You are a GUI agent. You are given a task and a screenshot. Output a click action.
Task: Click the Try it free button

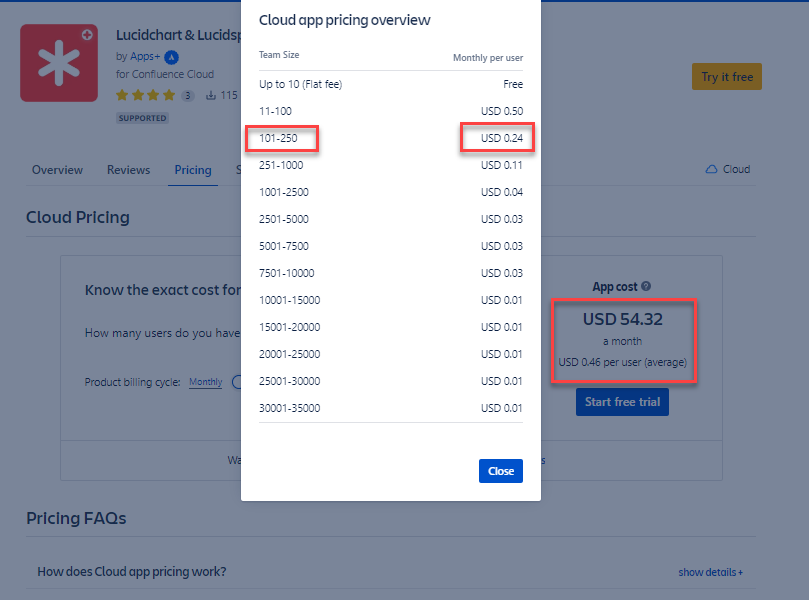coord(726,77)
